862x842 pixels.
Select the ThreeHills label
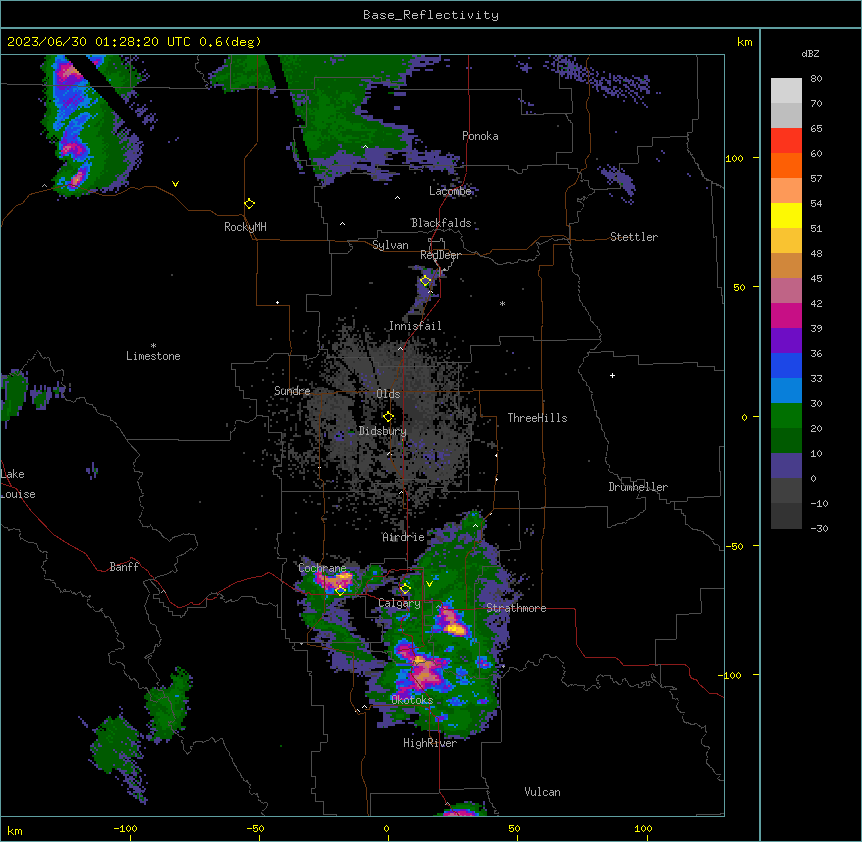[x=537, y=418]
